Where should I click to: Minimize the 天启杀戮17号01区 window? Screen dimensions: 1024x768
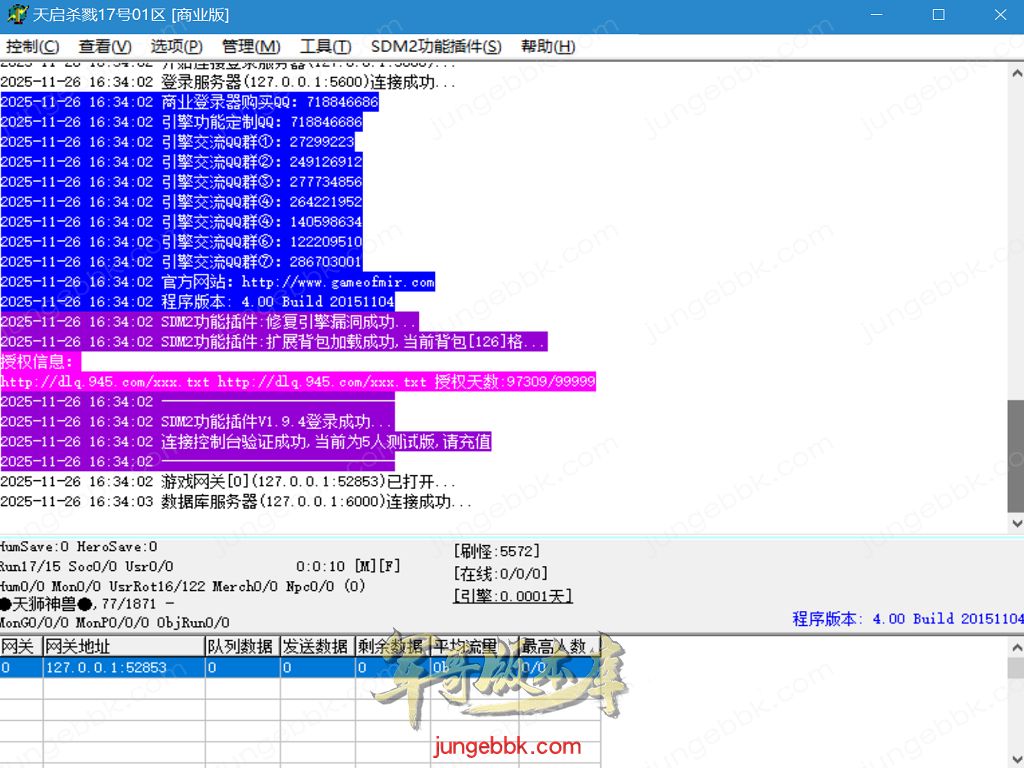pos(877,15)
